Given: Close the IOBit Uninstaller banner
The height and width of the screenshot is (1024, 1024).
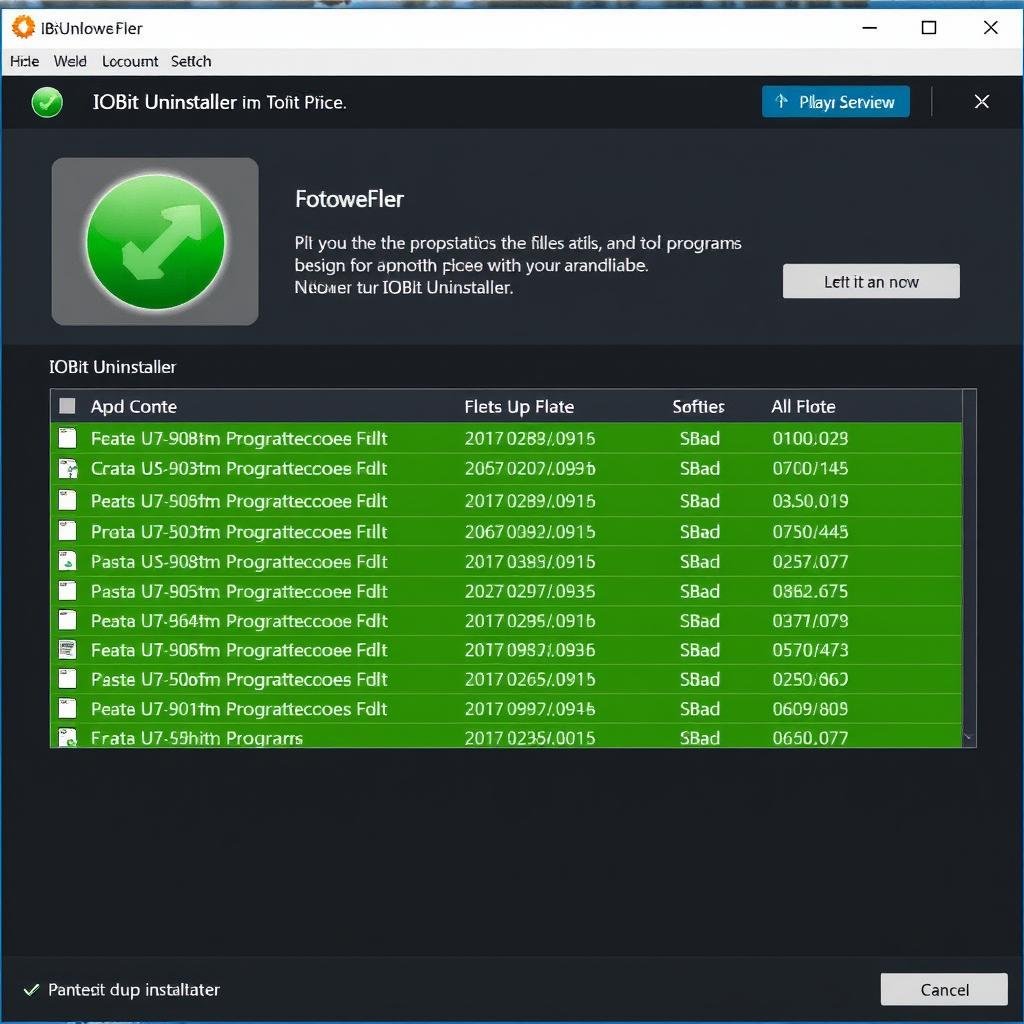Looking at the screenshot, I should coord(981,102).
